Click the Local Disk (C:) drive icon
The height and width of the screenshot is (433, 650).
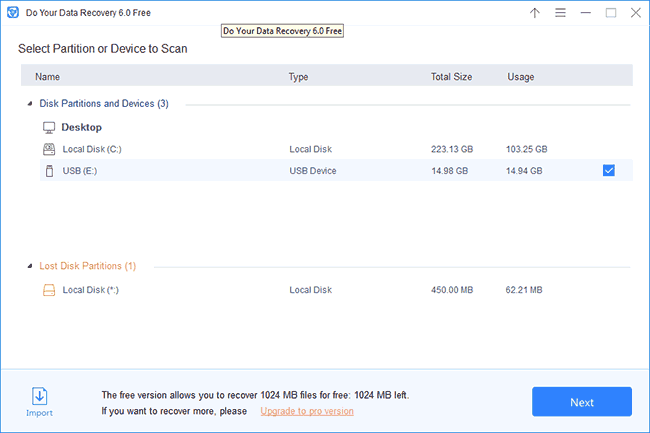click(49, 149)
